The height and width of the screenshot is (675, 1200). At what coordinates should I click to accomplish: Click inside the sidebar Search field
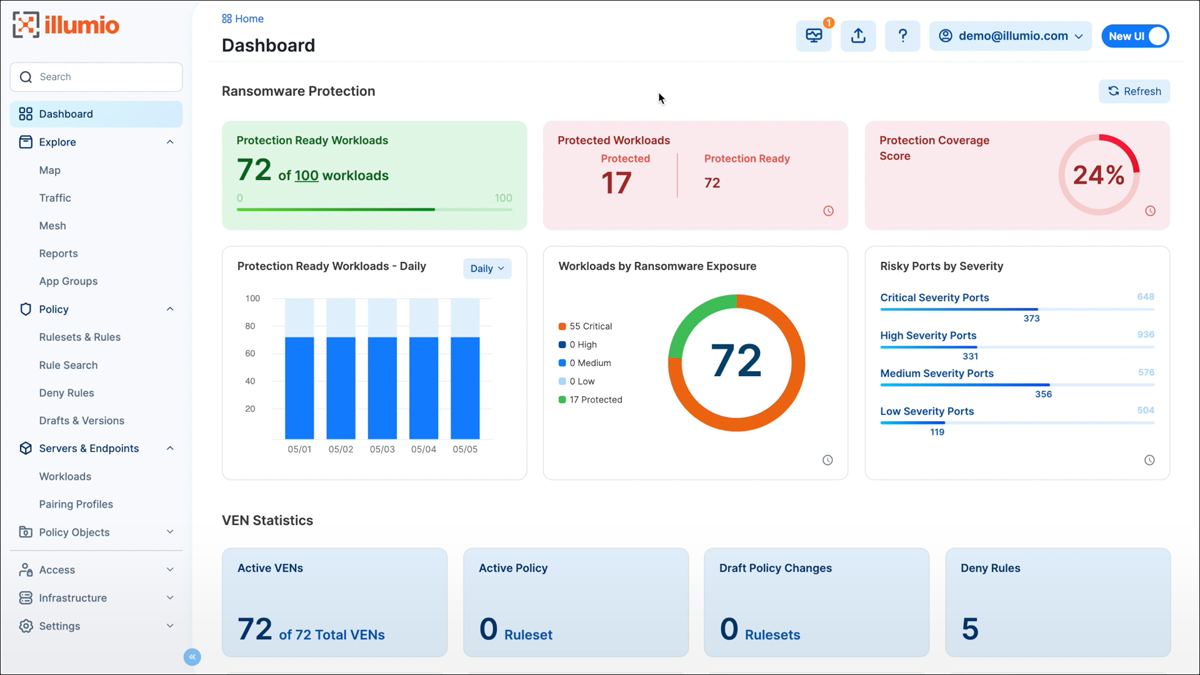click(96, 77)
